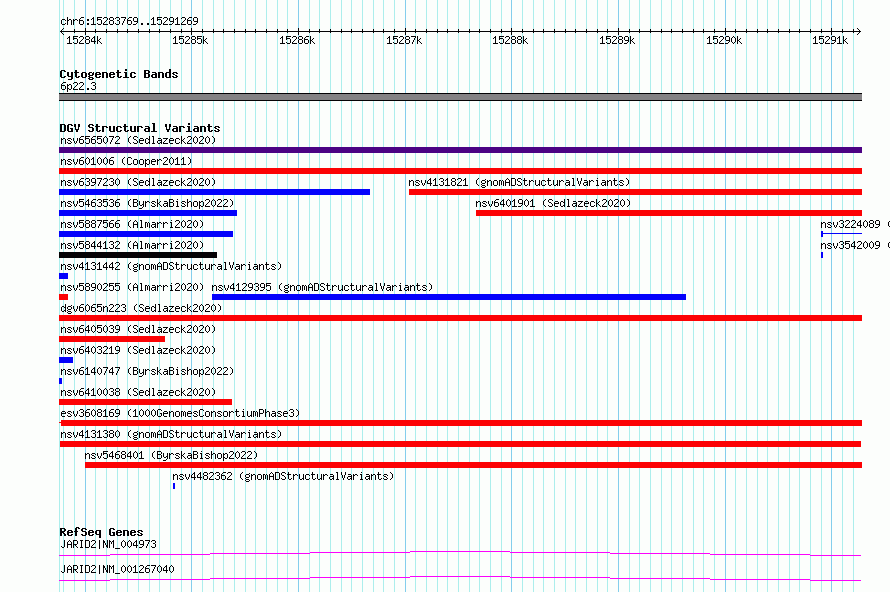The width and height of the screenshot is (890, 592).
Task: Click the blue nsv5463536 variant bar
Action: 148,213
